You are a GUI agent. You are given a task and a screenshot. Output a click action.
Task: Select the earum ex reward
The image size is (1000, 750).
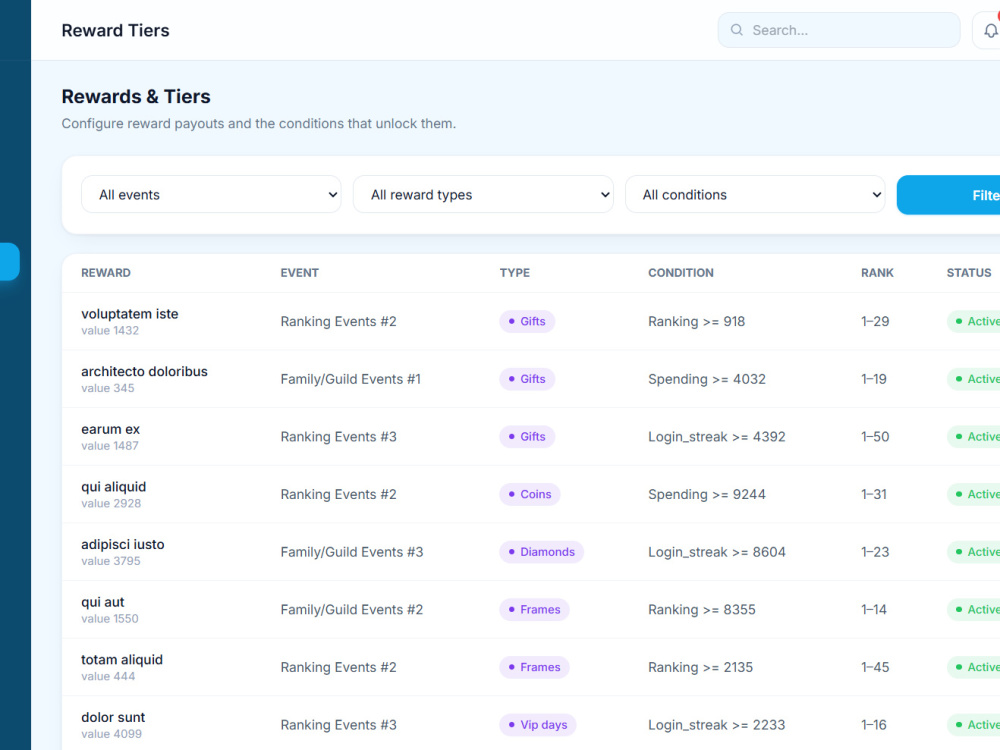pyautogui.click(x=110, y=429)
